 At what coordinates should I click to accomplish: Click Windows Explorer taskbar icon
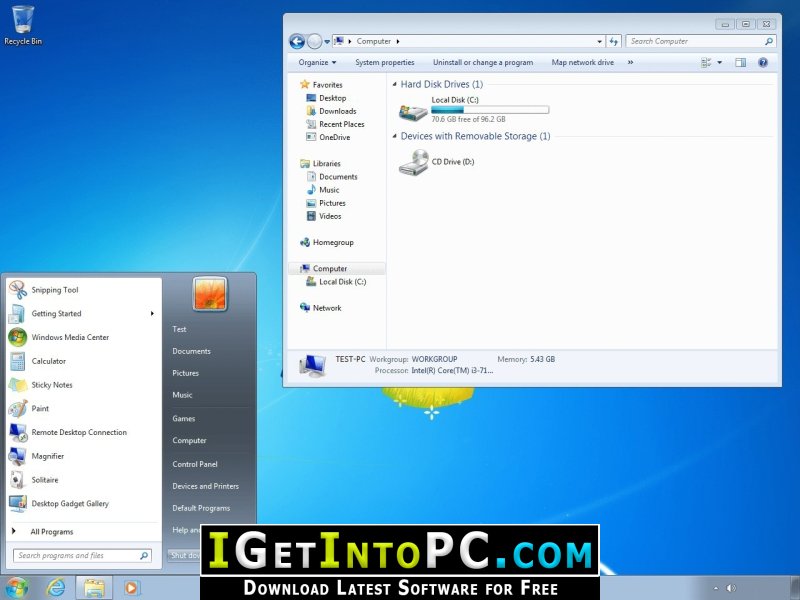point(94,588)
